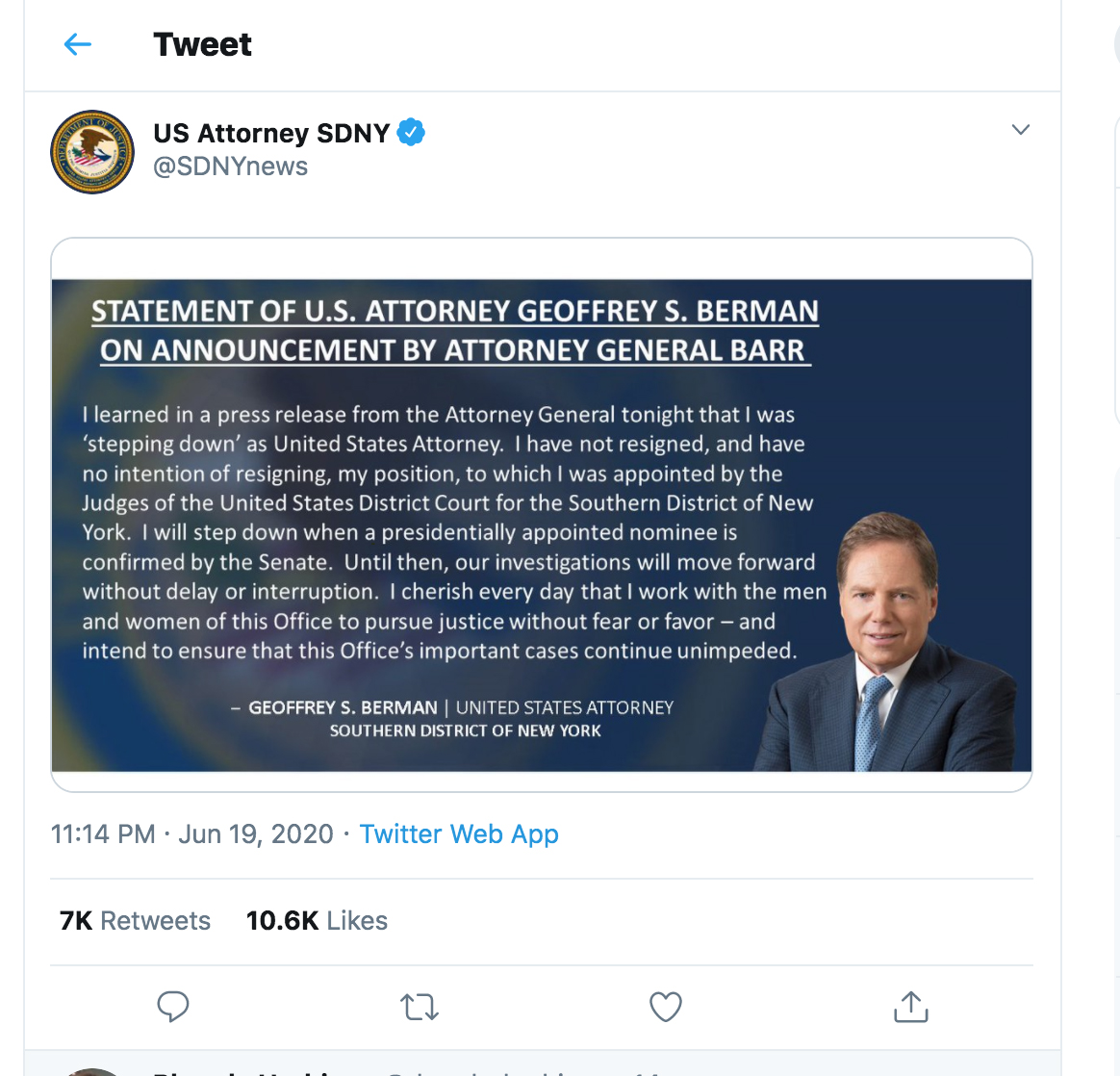Like the tweet with the heart icon
Screen dimensions: 1120x1076
(666, 1007)
